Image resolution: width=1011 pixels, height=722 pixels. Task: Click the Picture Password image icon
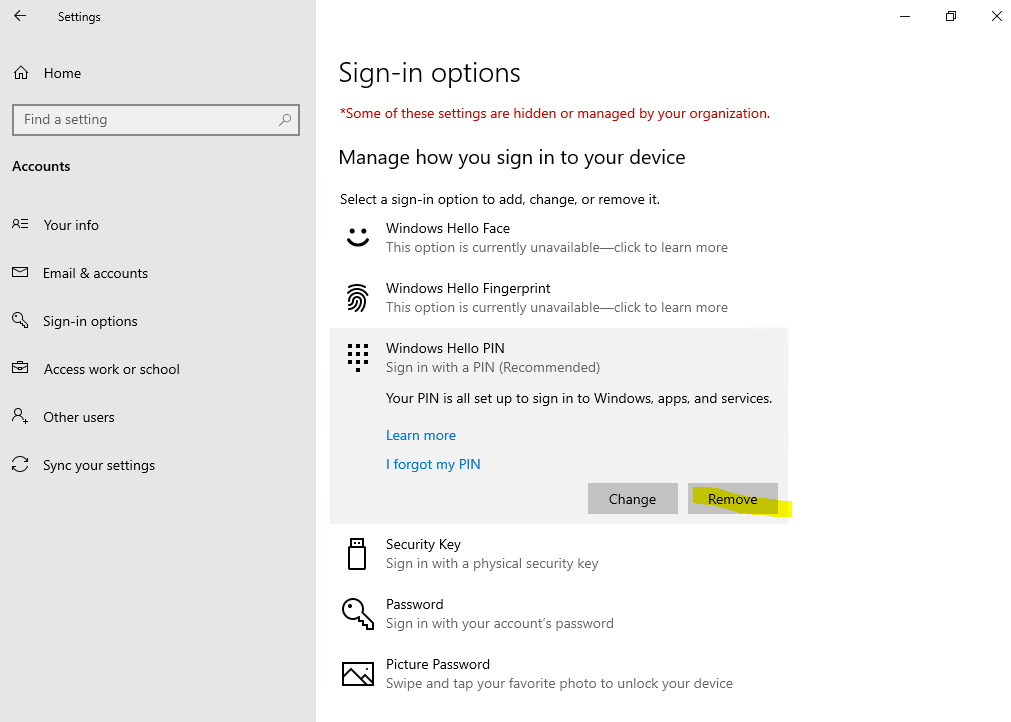point(358,674)
